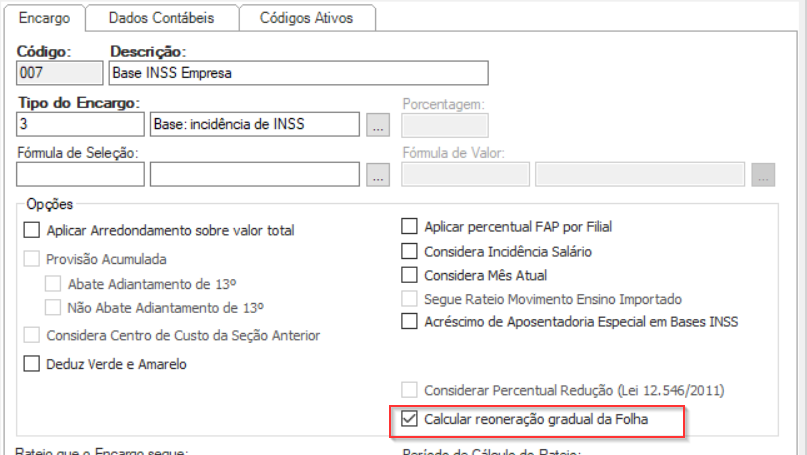Uncheck Calcular reoneração gradual da Folha
The image size is (807, 455).
(409, 420)
